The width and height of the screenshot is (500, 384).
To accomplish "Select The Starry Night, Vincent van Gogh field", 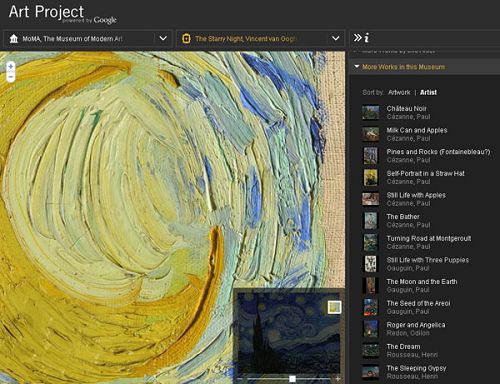I will pos(260,39).
